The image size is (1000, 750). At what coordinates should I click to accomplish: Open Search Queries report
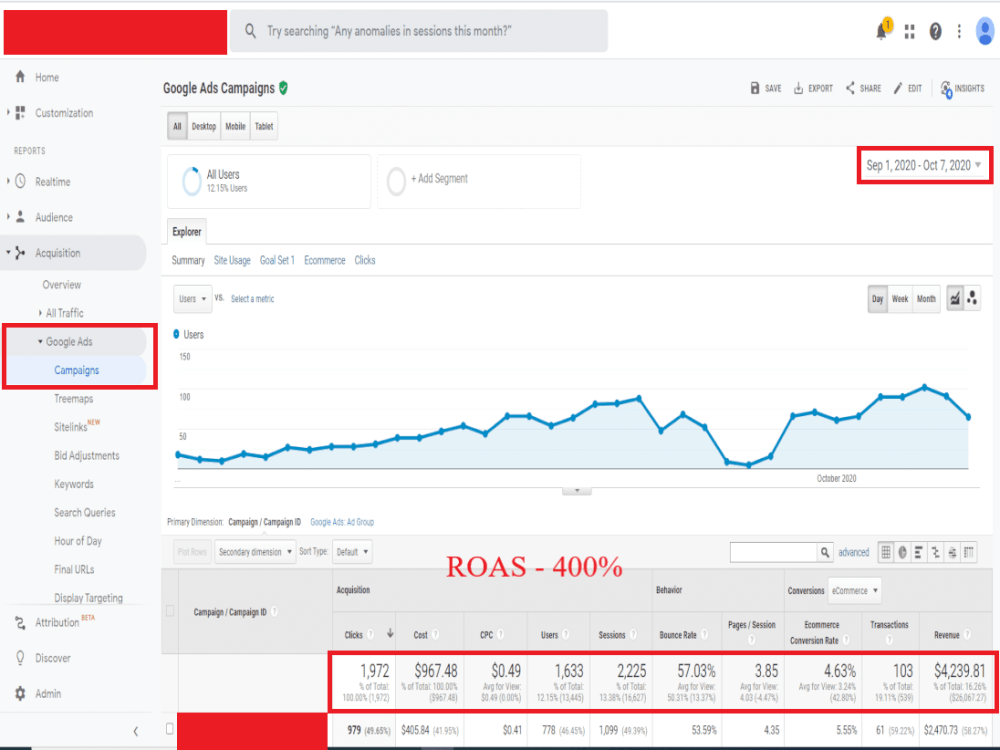click(x=85, y=512)
